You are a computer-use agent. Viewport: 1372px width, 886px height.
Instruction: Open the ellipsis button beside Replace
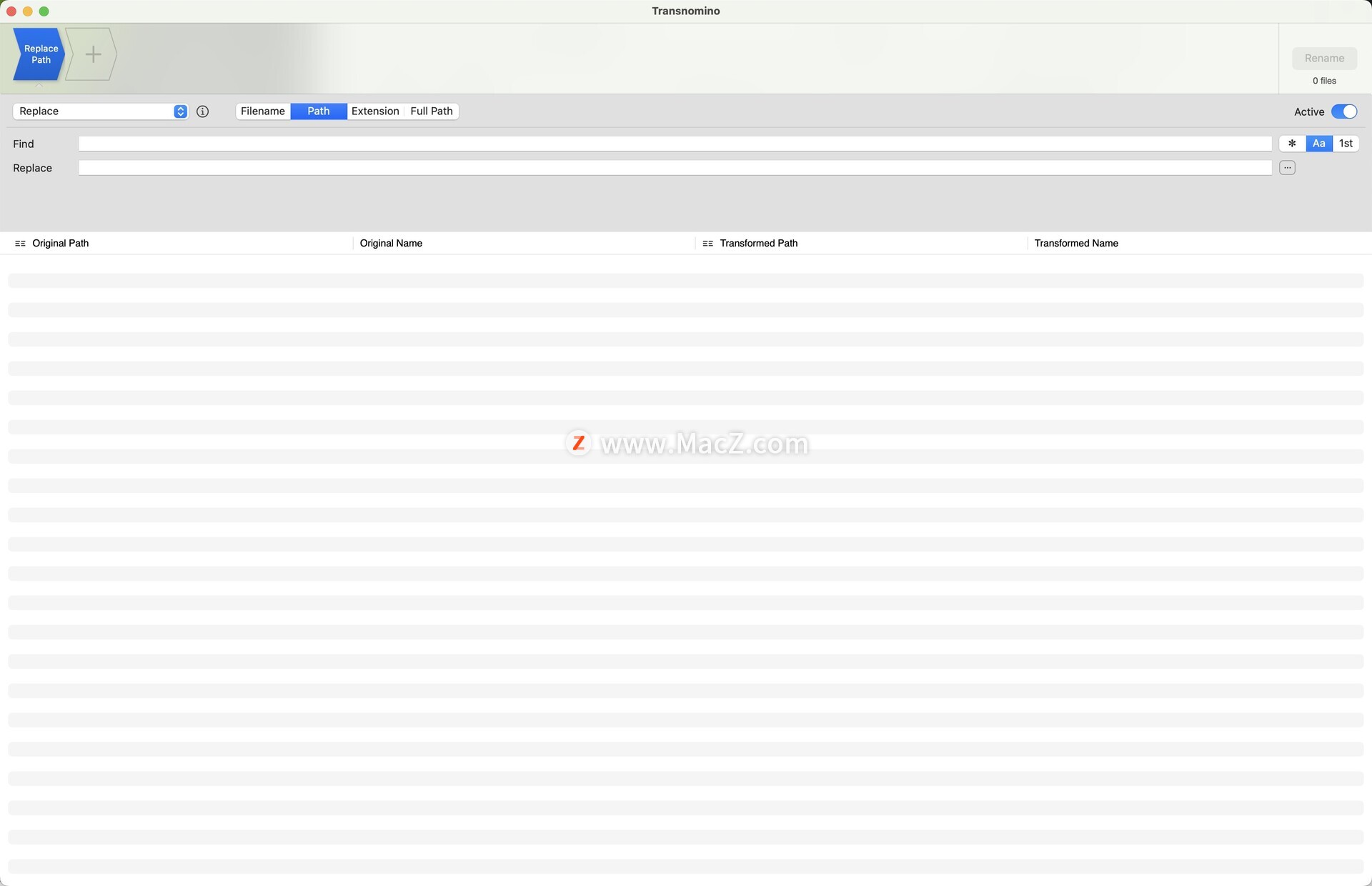[1287, 168]
